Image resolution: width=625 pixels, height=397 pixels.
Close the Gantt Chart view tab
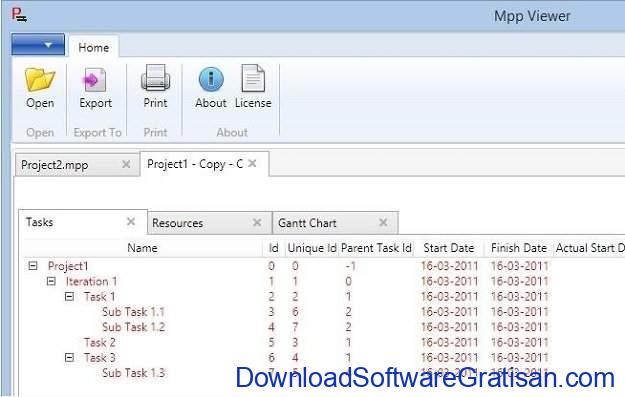pos(383,222)
